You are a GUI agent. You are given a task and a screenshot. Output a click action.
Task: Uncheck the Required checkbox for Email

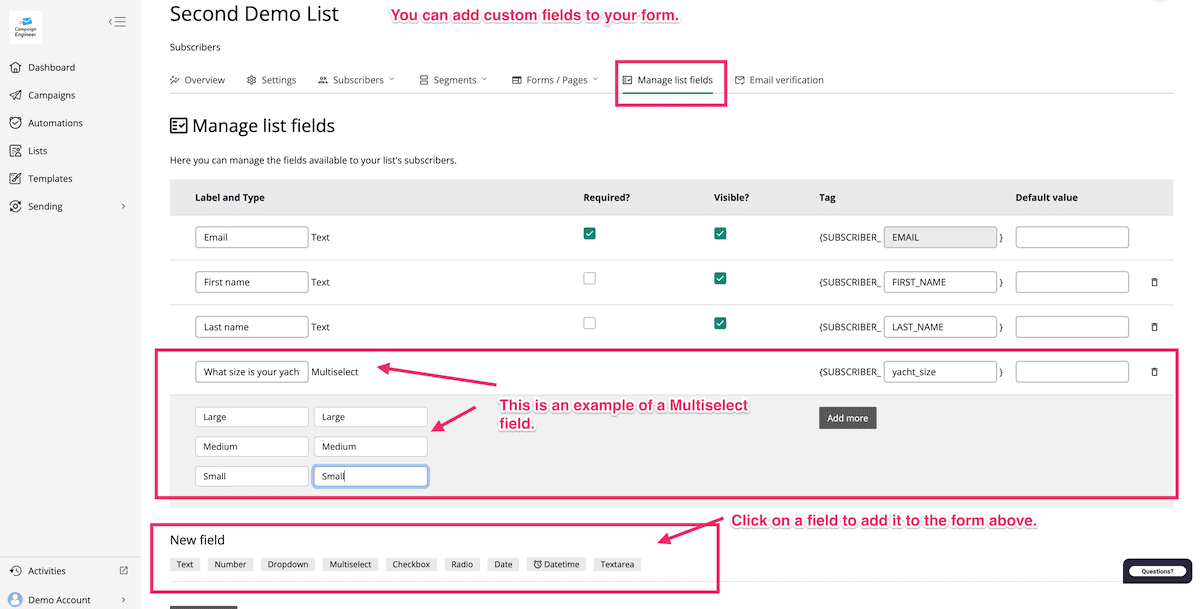coord(589,234)
